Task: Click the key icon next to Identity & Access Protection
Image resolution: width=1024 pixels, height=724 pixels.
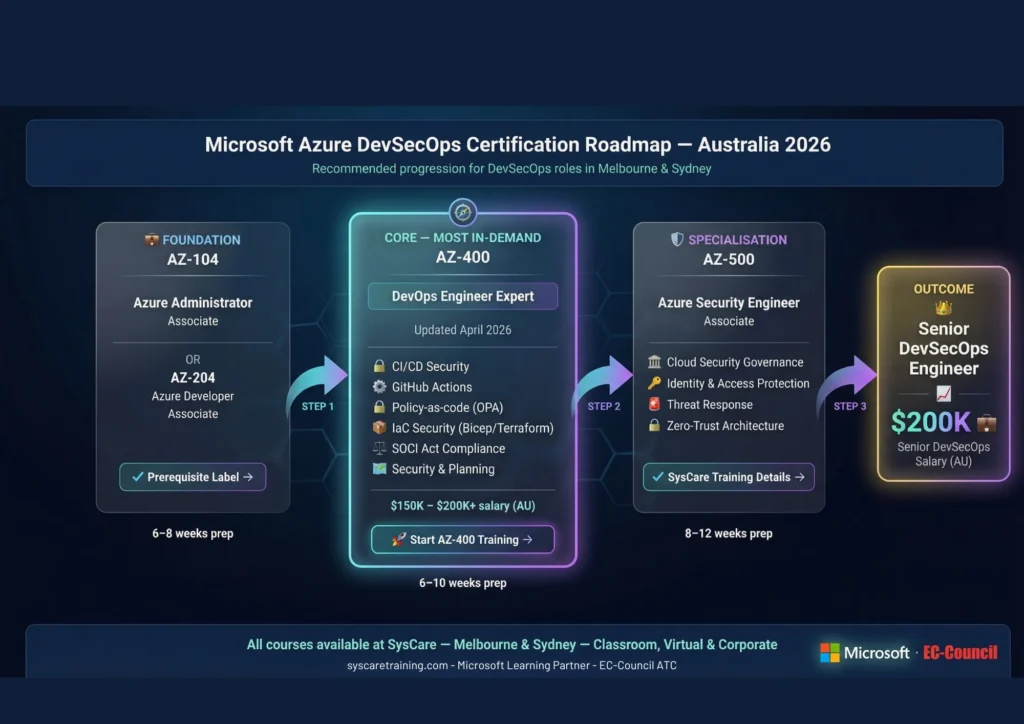Action: (x=654, y=383)
